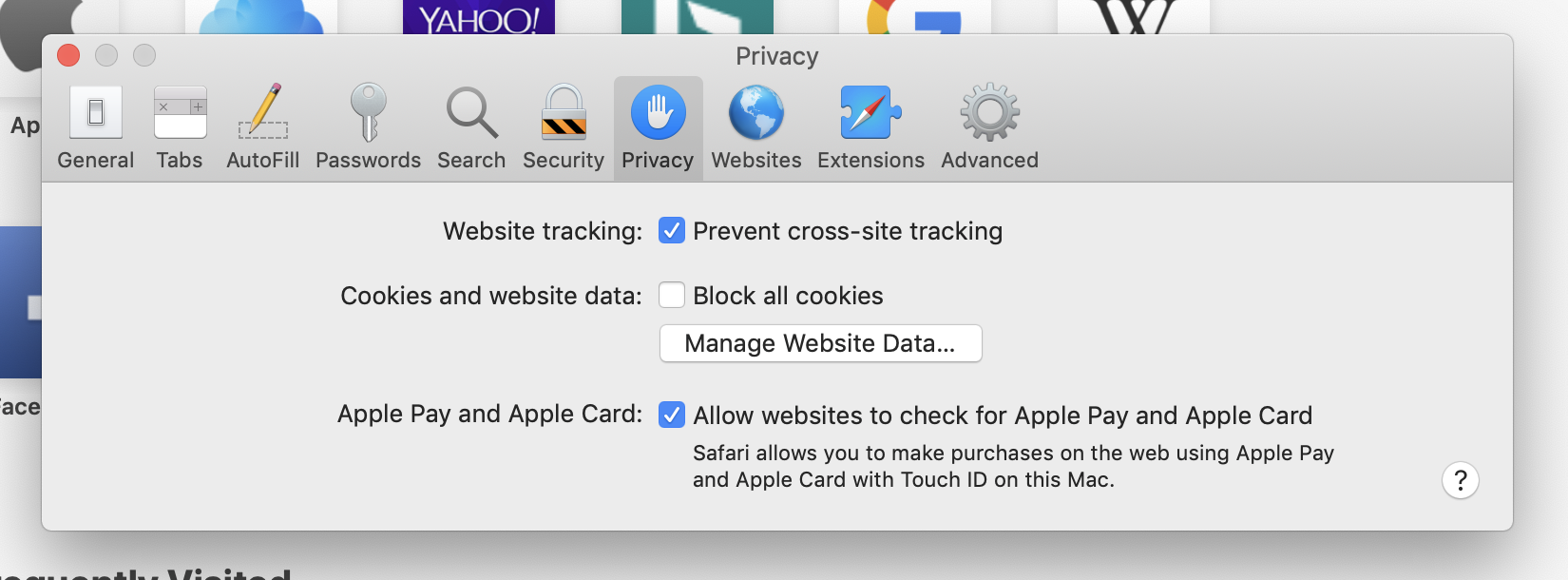Switch to the Tabs preferences icon
Screen dimensions: 1568x580
tap(180, 126)
